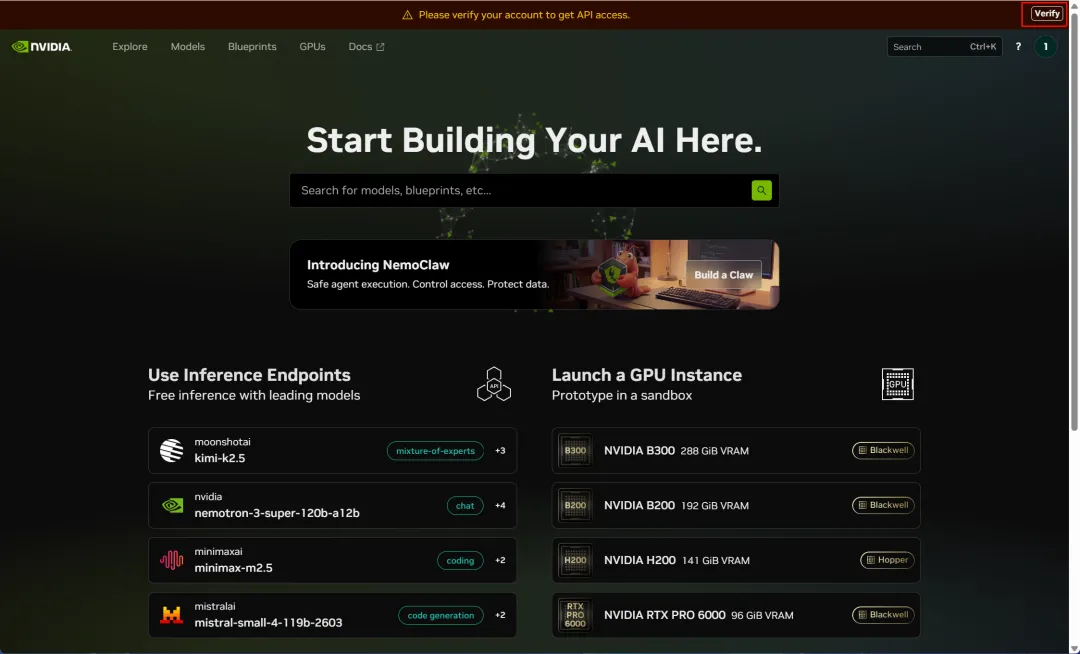Click 'Please verify your account' banner text
Viewport: 1080px width, 654px height.
pos(524,14)
